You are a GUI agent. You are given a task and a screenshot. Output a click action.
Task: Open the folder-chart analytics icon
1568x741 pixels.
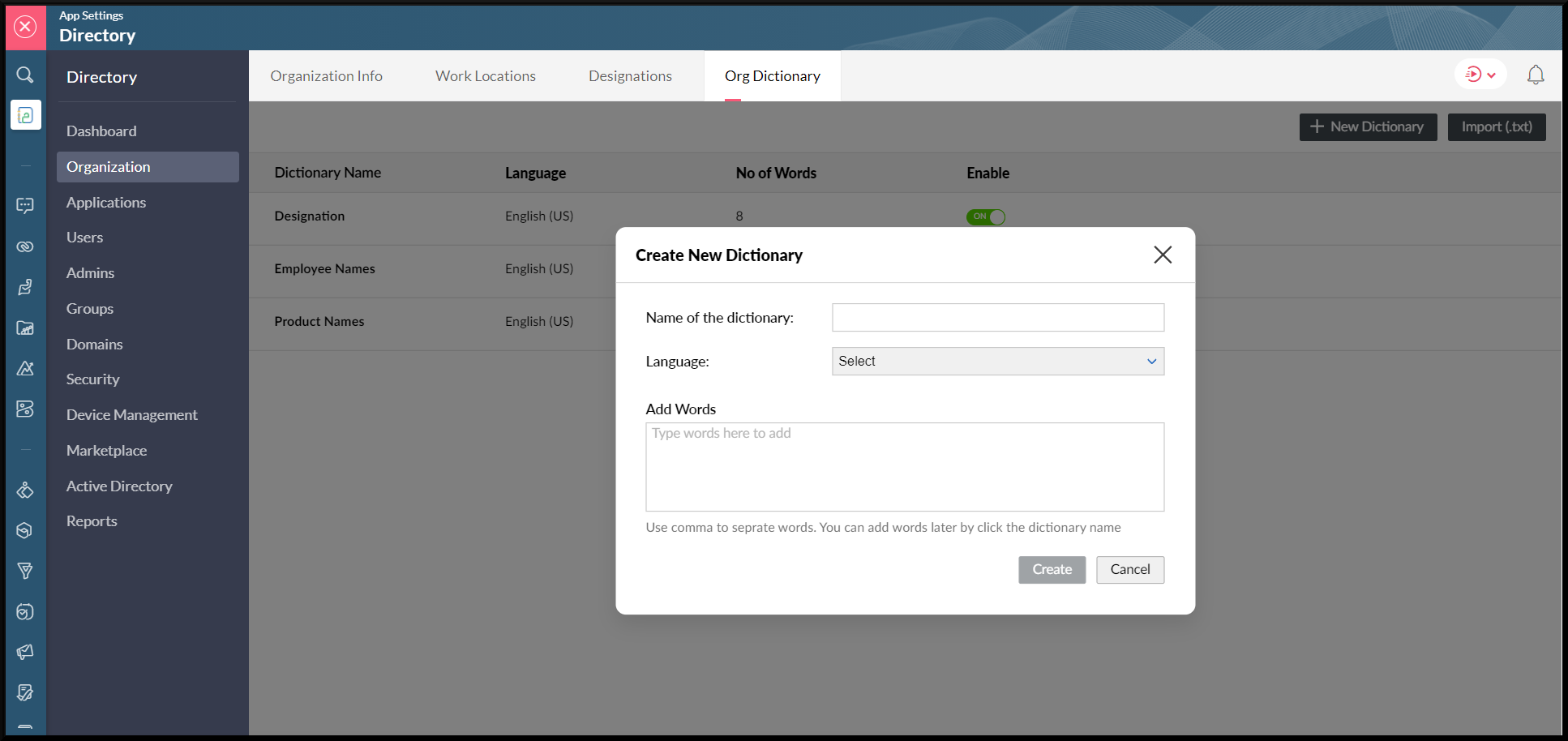click(25, 328)
